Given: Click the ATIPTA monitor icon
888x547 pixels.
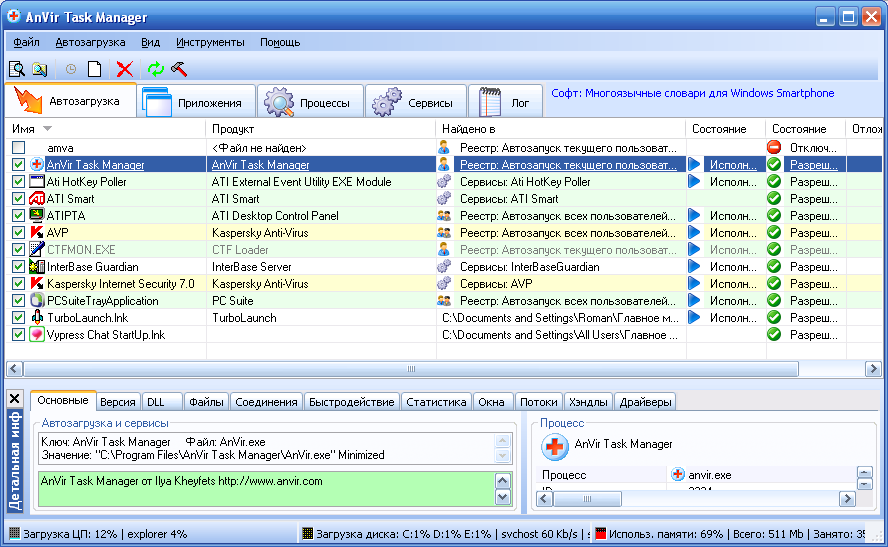Looking at the screenshot, I should pos(37,215).
